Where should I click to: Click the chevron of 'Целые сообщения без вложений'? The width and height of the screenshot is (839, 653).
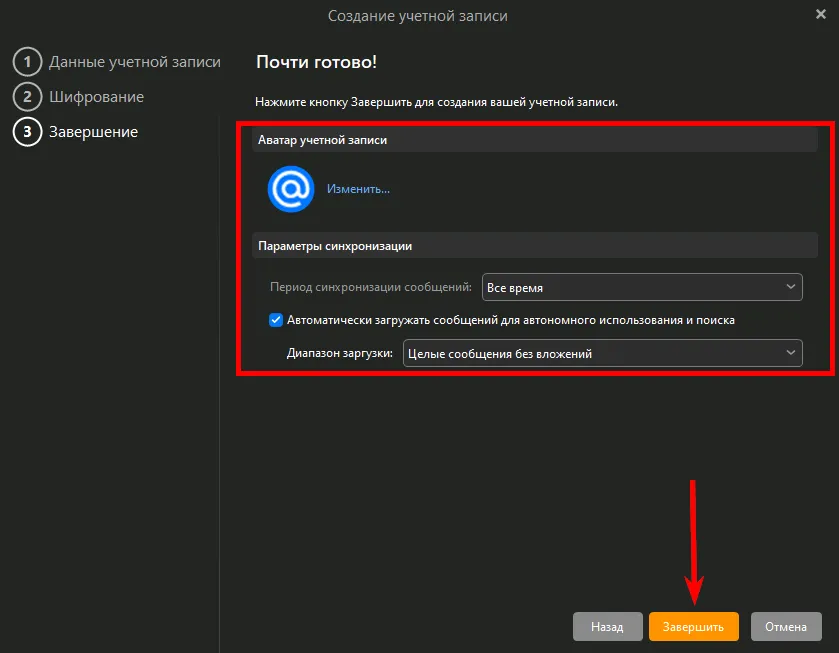pos(790,353)
